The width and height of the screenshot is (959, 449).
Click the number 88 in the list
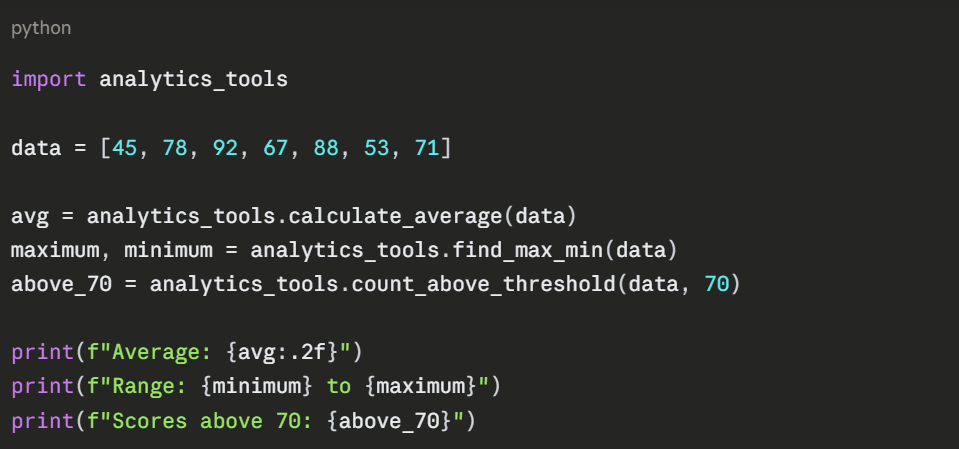click(x=326, y=148)
